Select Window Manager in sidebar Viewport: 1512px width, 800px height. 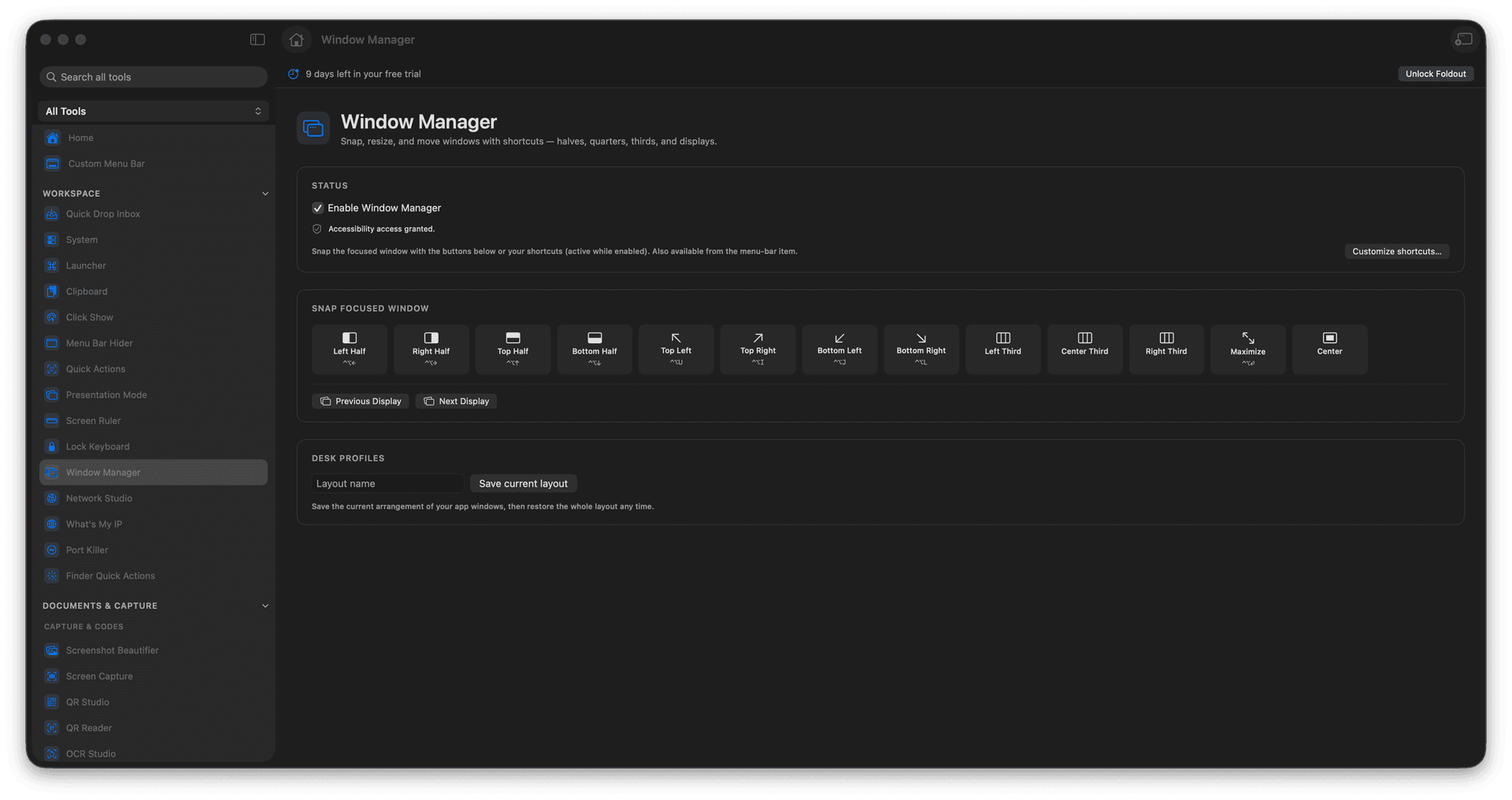154,472
